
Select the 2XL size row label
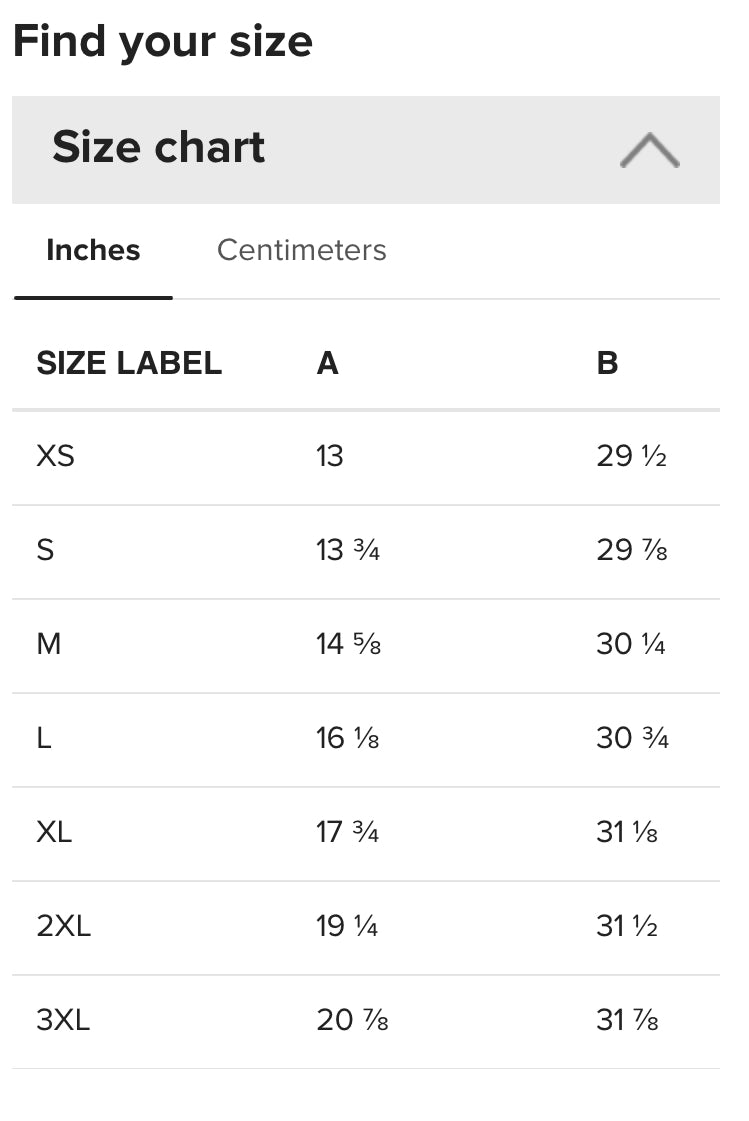coord(63,926)
